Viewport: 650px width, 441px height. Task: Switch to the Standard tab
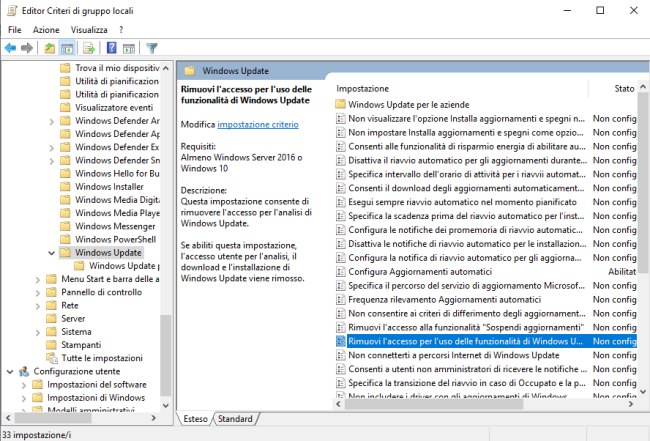[x=235, y=419]
